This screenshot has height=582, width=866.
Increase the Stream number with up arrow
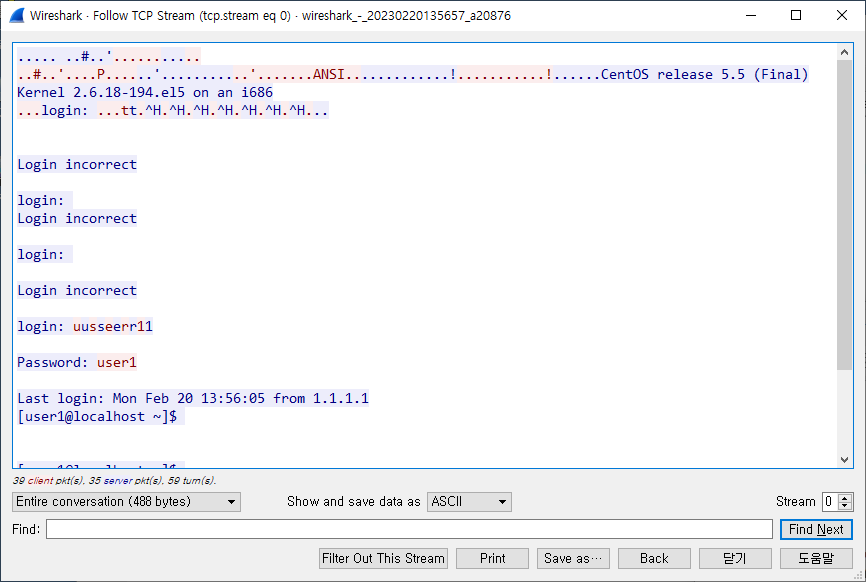pyautogui.click(x=844, y=498)
